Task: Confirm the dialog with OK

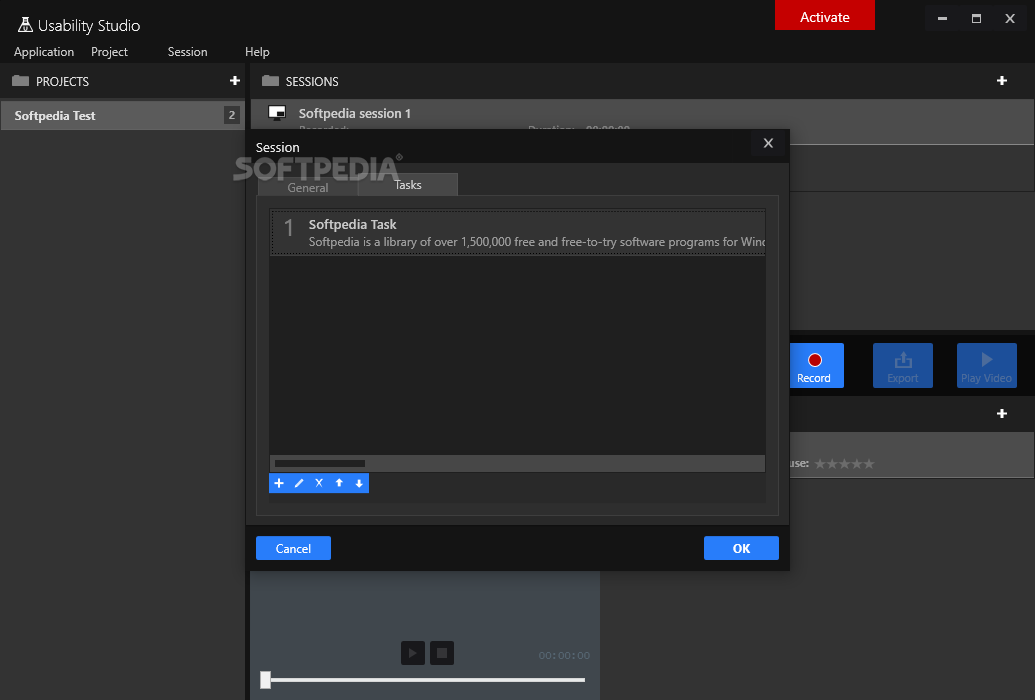Action: click(x=741, y=548)
